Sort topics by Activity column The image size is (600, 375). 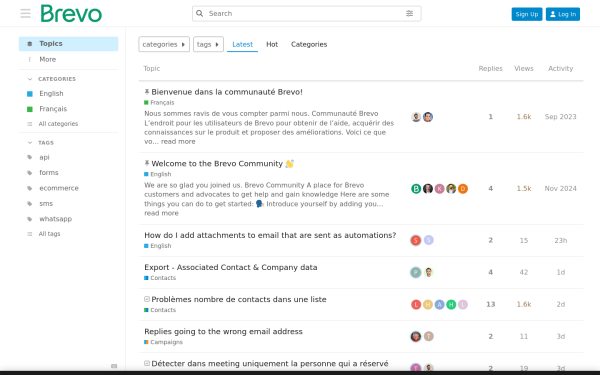coord(560,68)
